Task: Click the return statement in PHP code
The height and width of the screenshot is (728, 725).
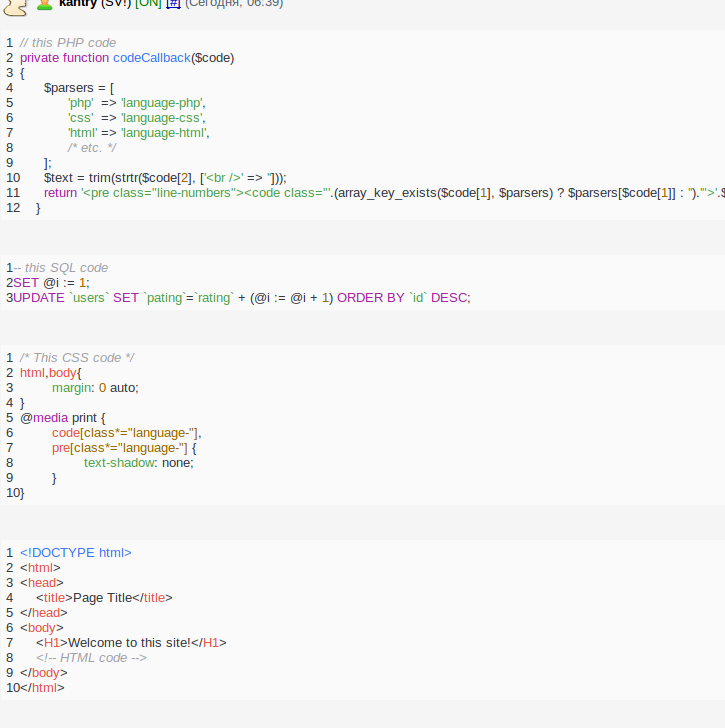Action: pos(60,193)
